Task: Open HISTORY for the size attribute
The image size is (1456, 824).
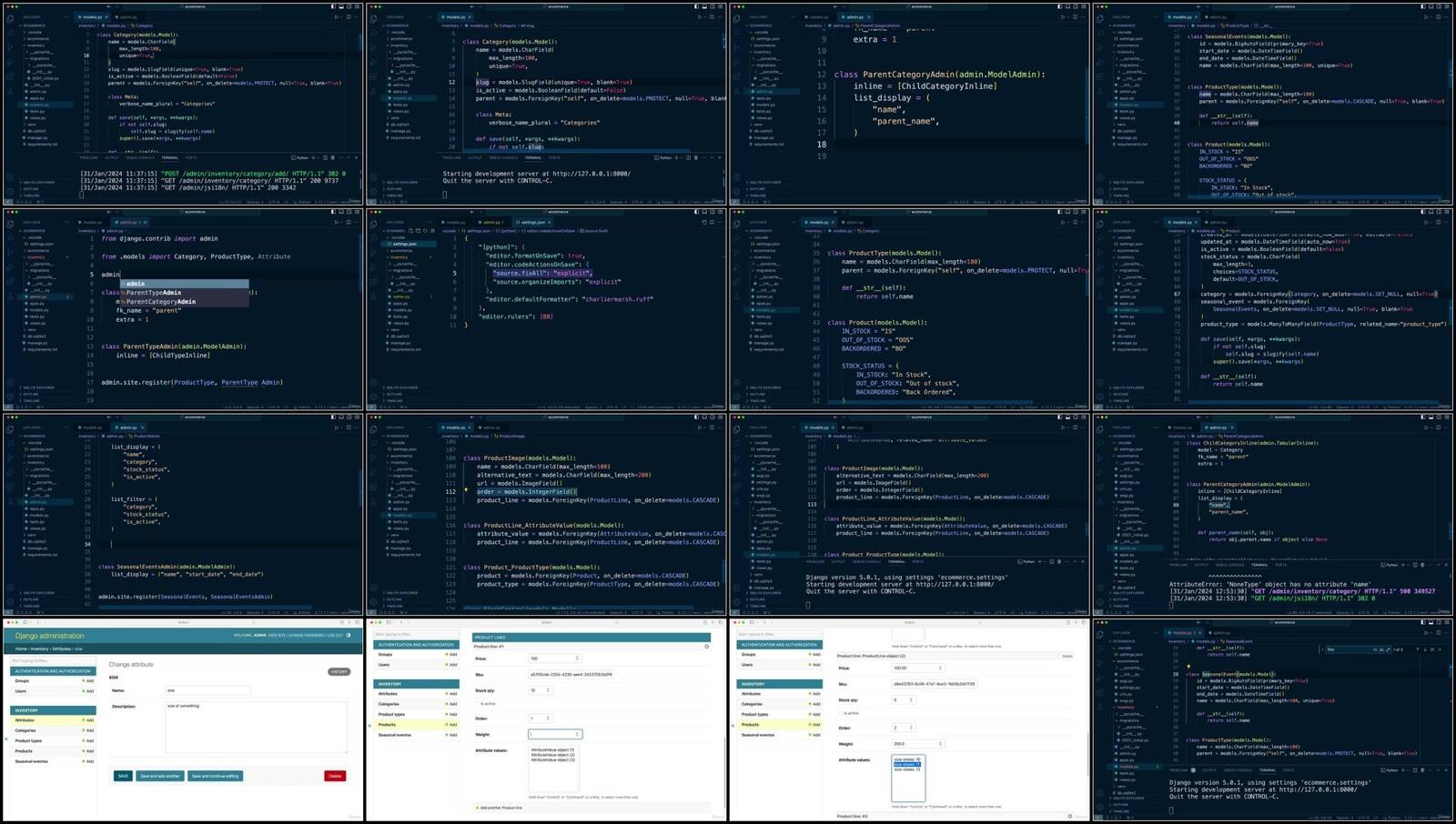Action: click(339, 671)
